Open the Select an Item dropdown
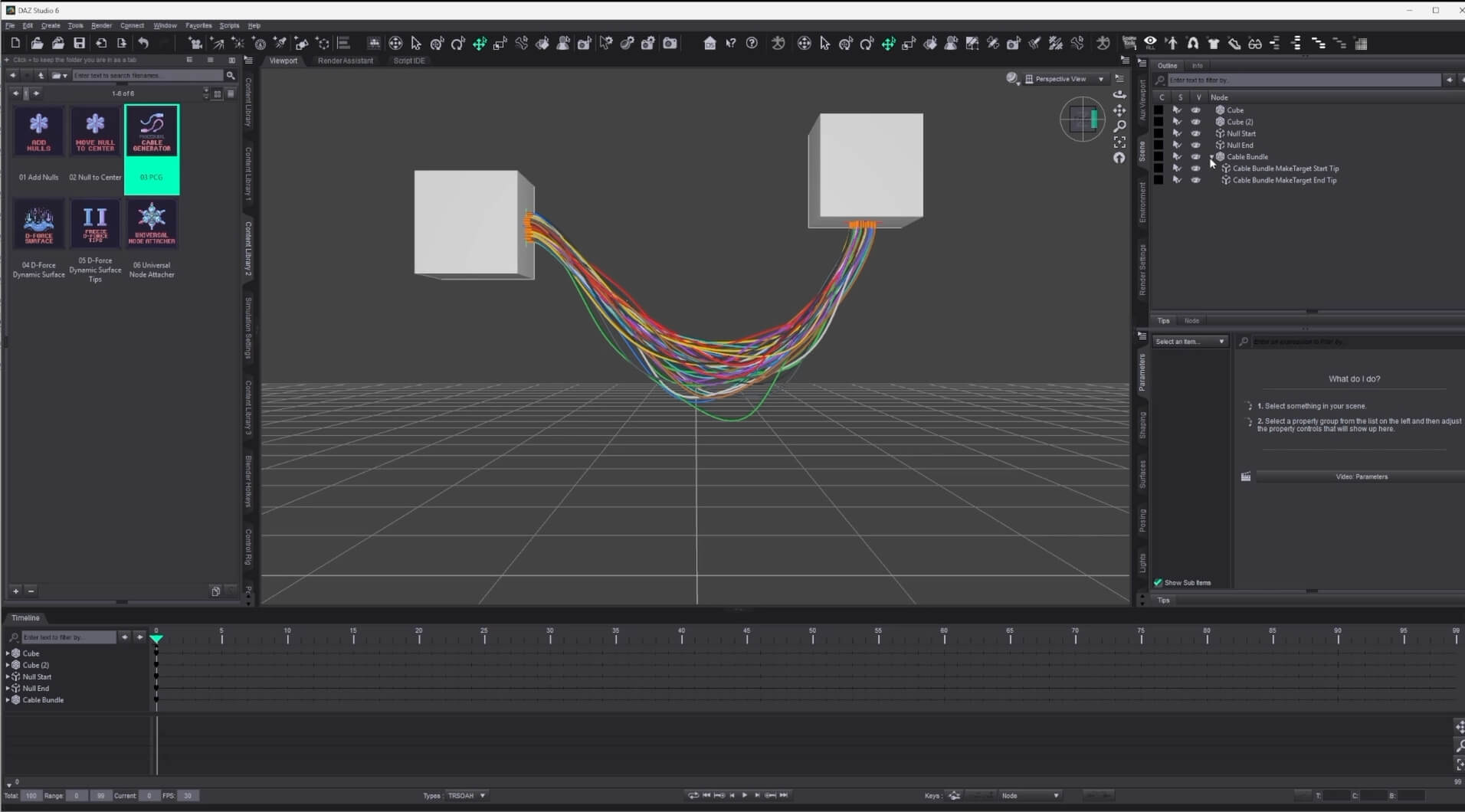The height and width of the screenshot is (812, 1465). (x=1190, y=342)
